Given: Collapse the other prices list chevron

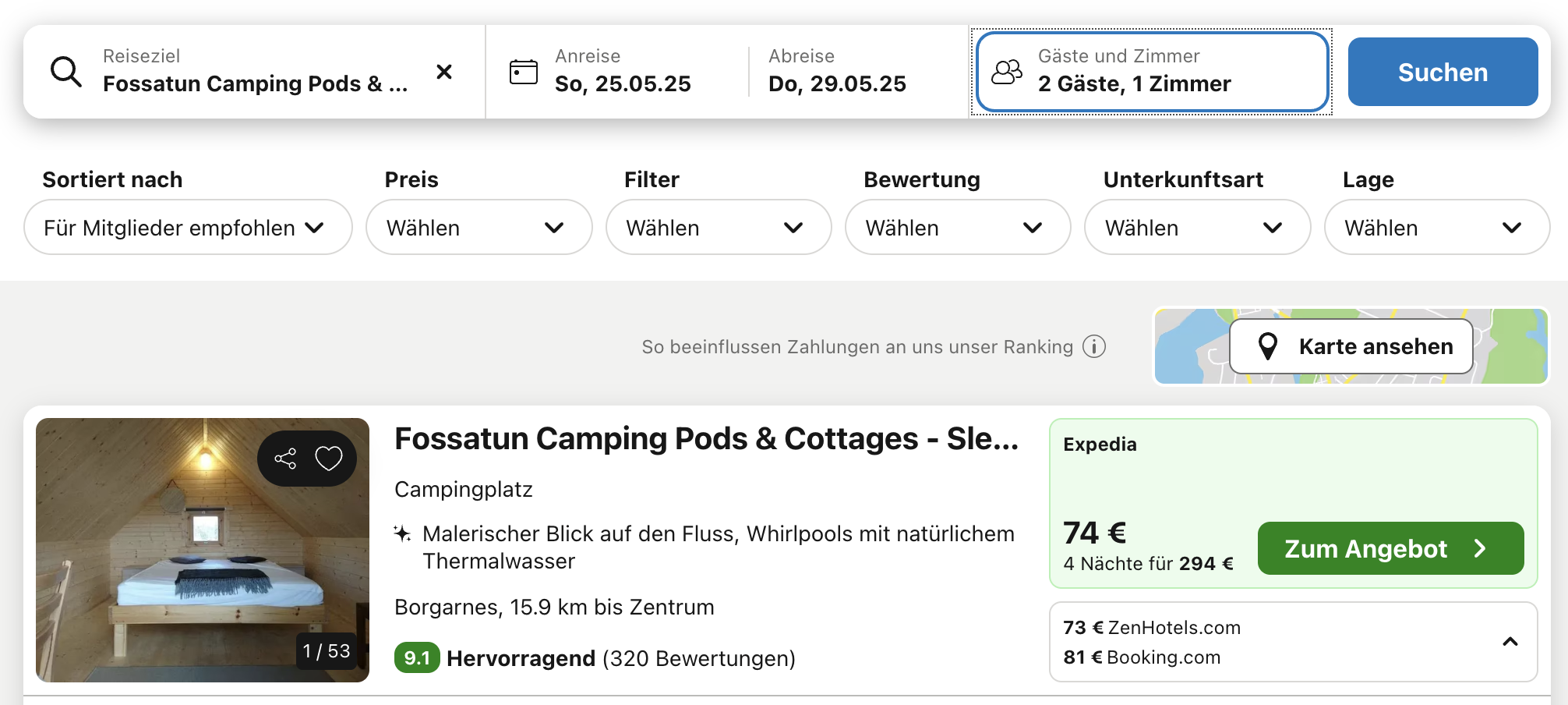Looking at the screenshot, I should pyautogui.click(x=1510, y=642).
